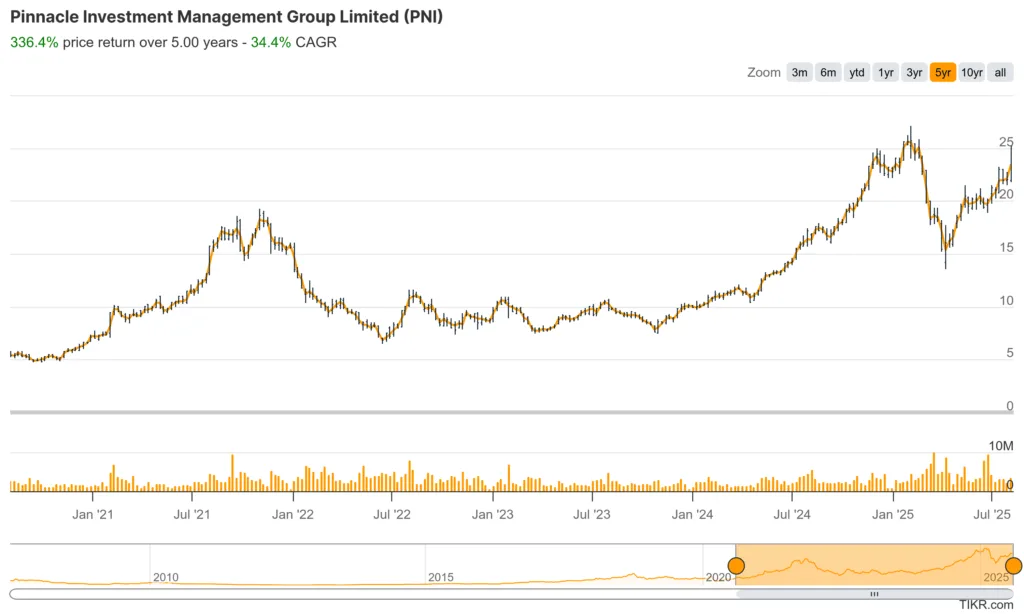Click the navigator scrollbar thumb grip
Screen dimensions: 1024x614
click(874, 594)
